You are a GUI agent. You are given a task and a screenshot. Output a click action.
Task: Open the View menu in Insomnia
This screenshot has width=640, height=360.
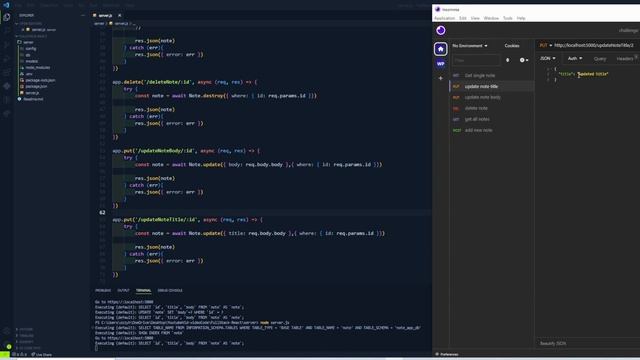pyautogui.click(x=475, y=18)
